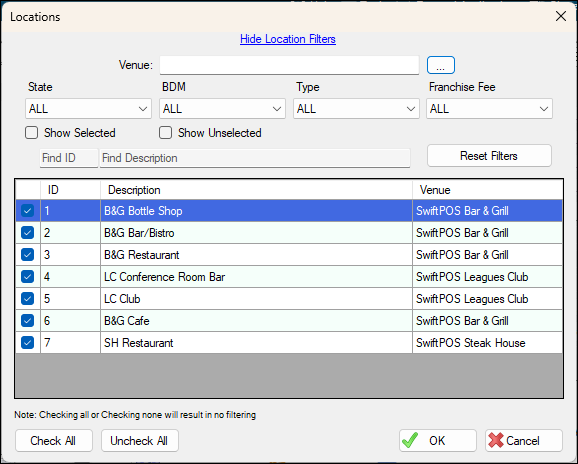The height and width of the screenshot is (464, 578).
Task: Click the Reset Filters button
Action: click(489, 156)
